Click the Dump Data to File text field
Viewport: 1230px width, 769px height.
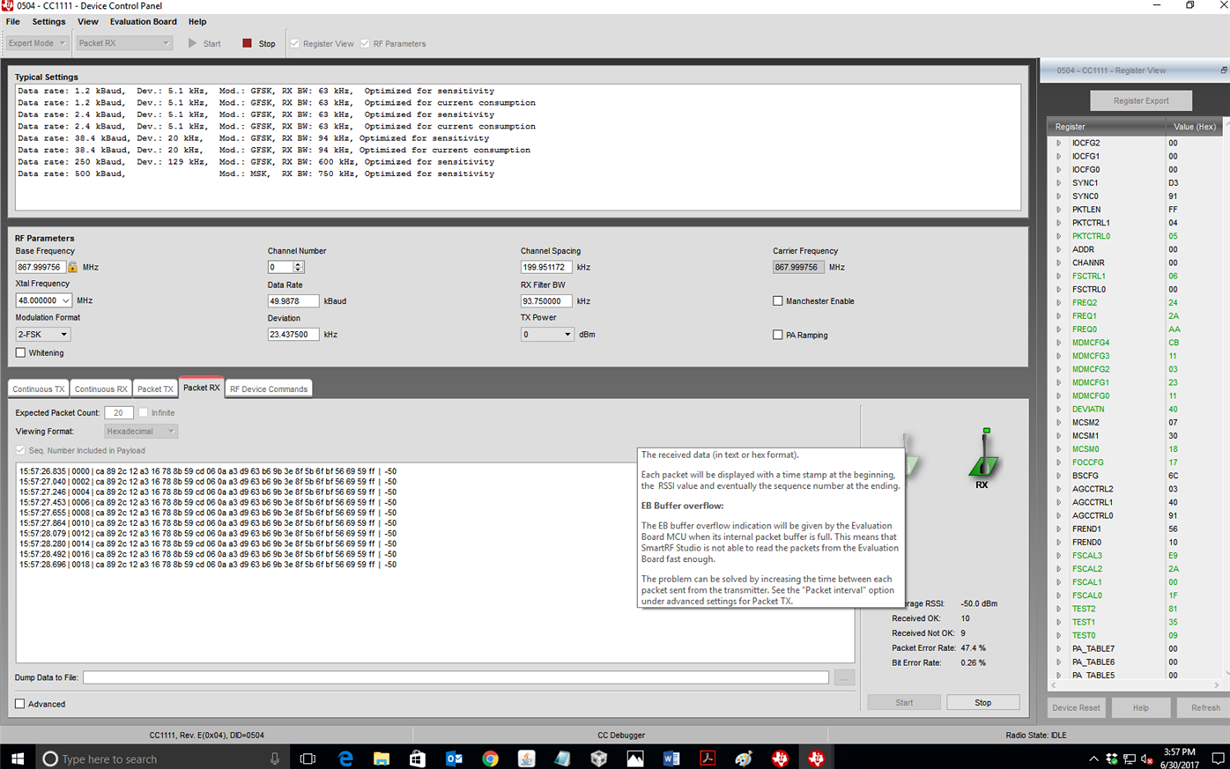pos(456,677)
